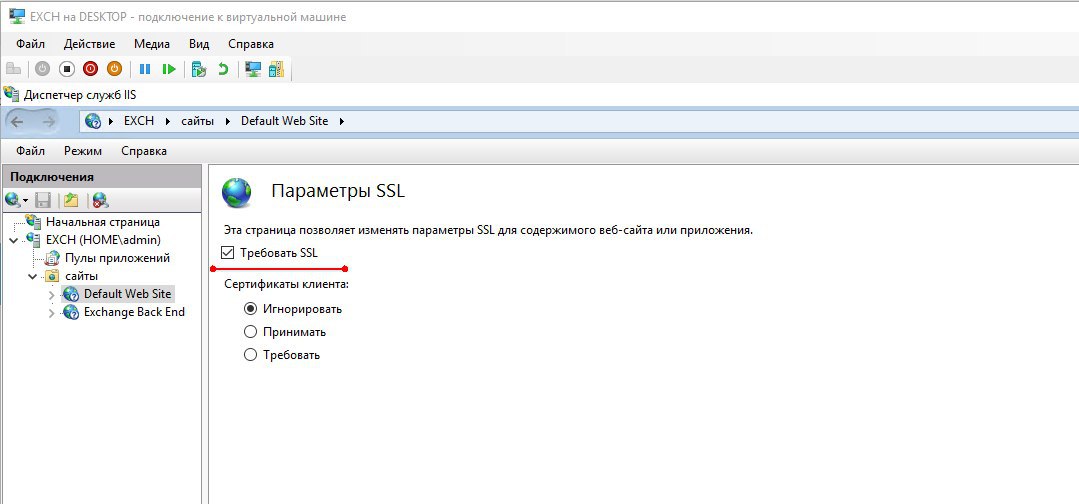1079x504 pixels.
Task: Open the Действие menu
Action: tap(89, 44)
